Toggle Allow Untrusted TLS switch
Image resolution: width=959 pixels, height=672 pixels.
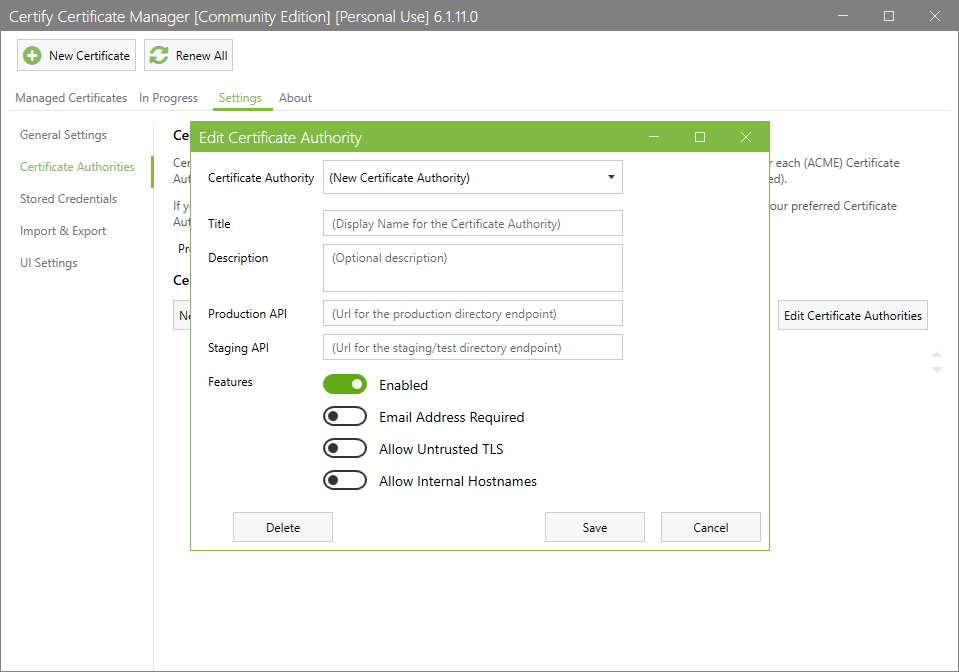coord(345,449)
